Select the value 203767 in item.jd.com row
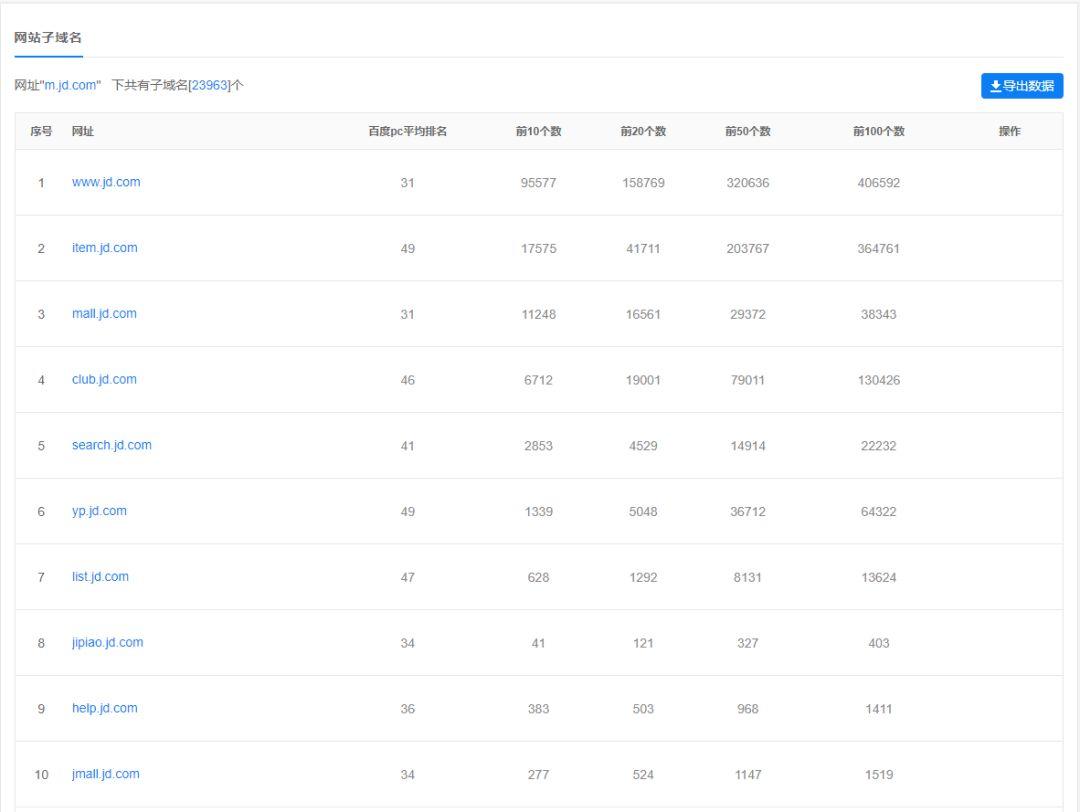 click(748, 249)
